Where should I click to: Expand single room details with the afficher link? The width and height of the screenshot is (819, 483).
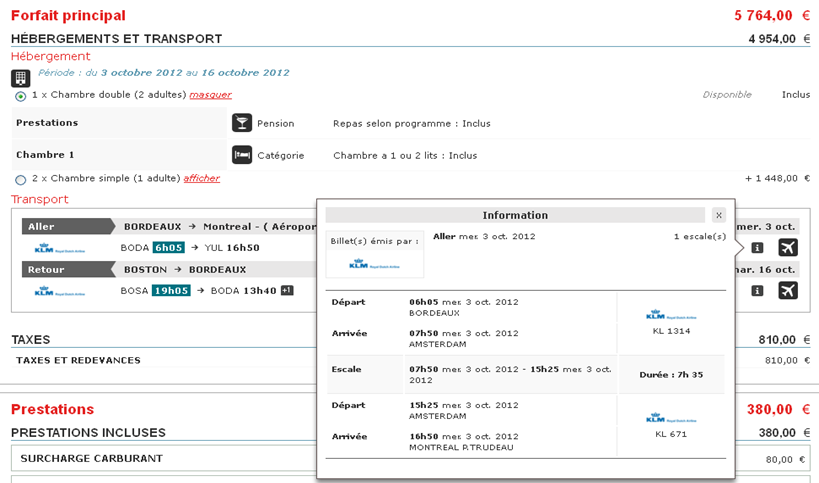click(x=201, y=178)
